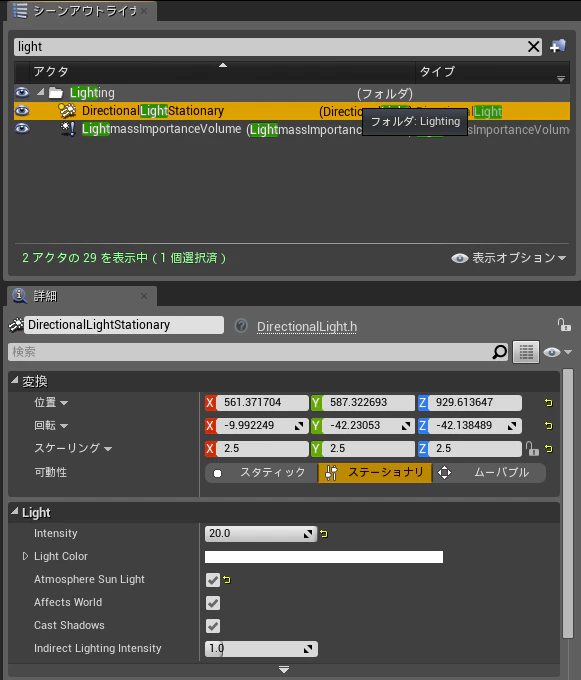Screen dimensions: 581x680
Task: Click the details search magnifier icon
Action: (x=499, y=352)
